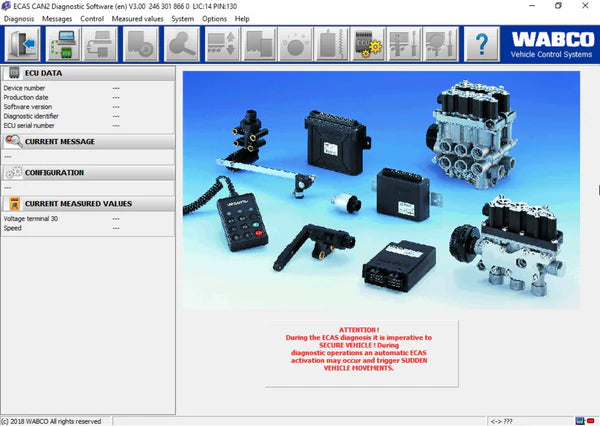Click the greyed overlapping panels toolbar icon

(259, 44)
